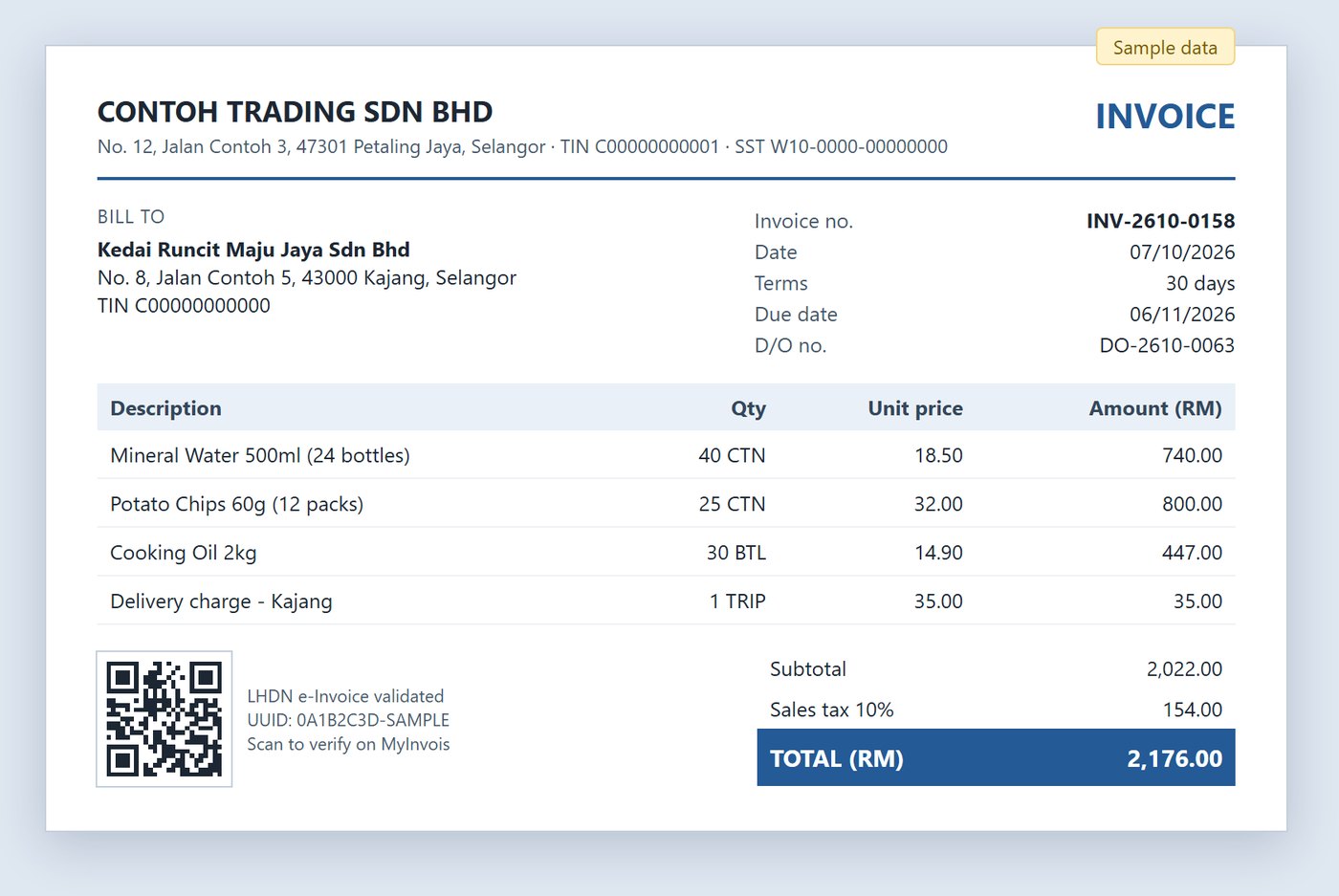Click customer name Kedai Runcit Maju Jaya Sdn Bhd
The width and height of the screenshot is (1339, 896).
pyautogui.click(x=253, y=250)
